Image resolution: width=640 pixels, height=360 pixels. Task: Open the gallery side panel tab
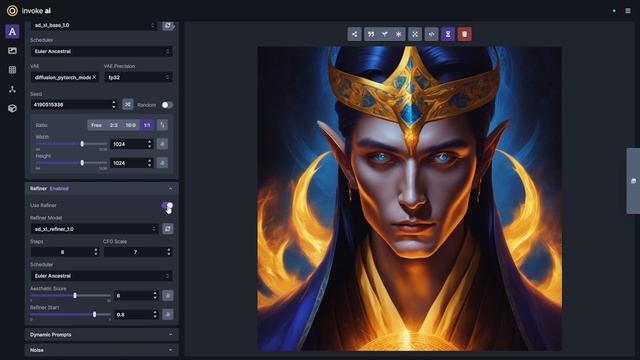[x=633, y=181]
